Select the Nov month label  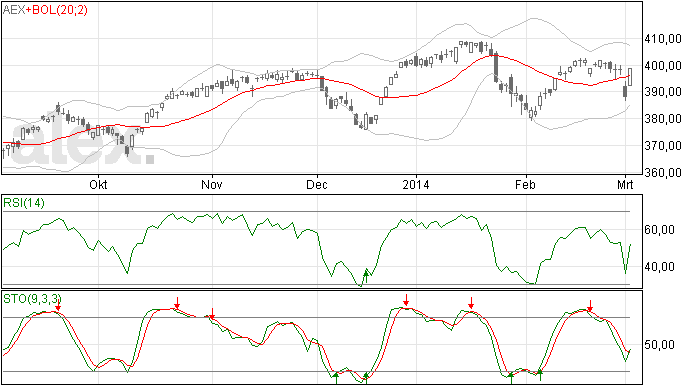[x=212, y=184]
